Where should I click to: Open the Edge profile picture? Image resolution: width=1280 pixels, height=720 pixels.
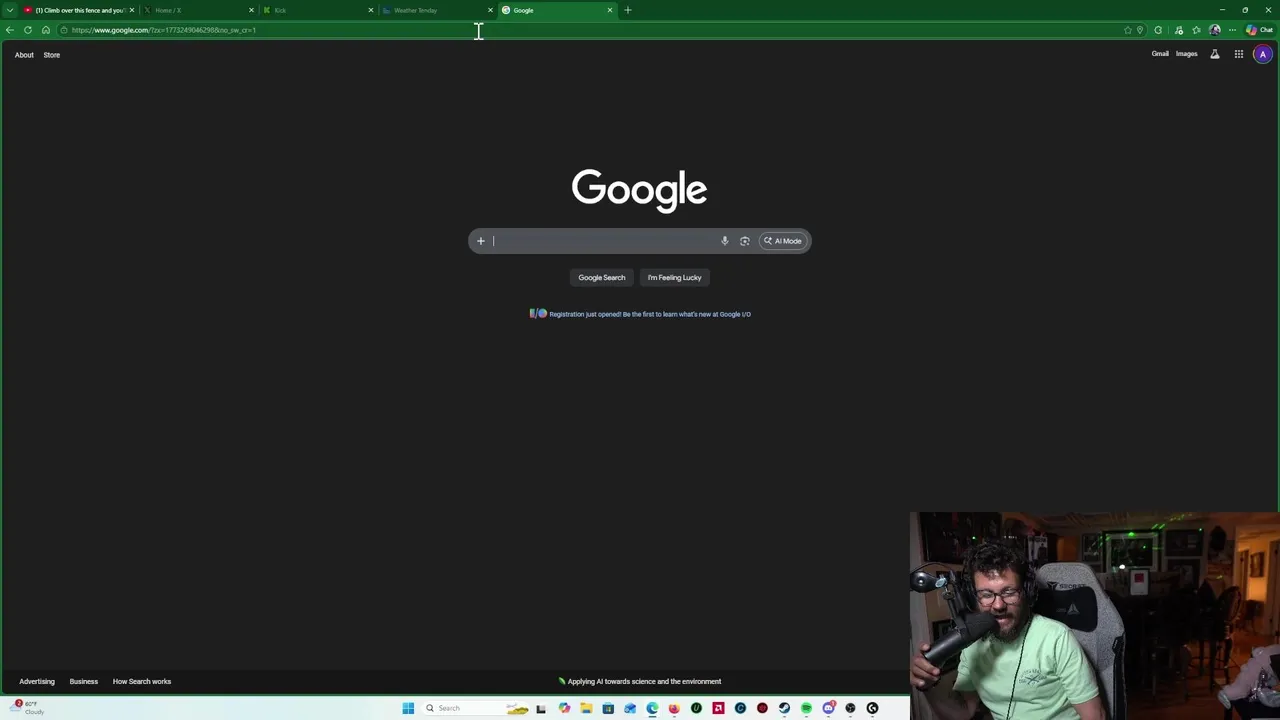(1215, 30)
